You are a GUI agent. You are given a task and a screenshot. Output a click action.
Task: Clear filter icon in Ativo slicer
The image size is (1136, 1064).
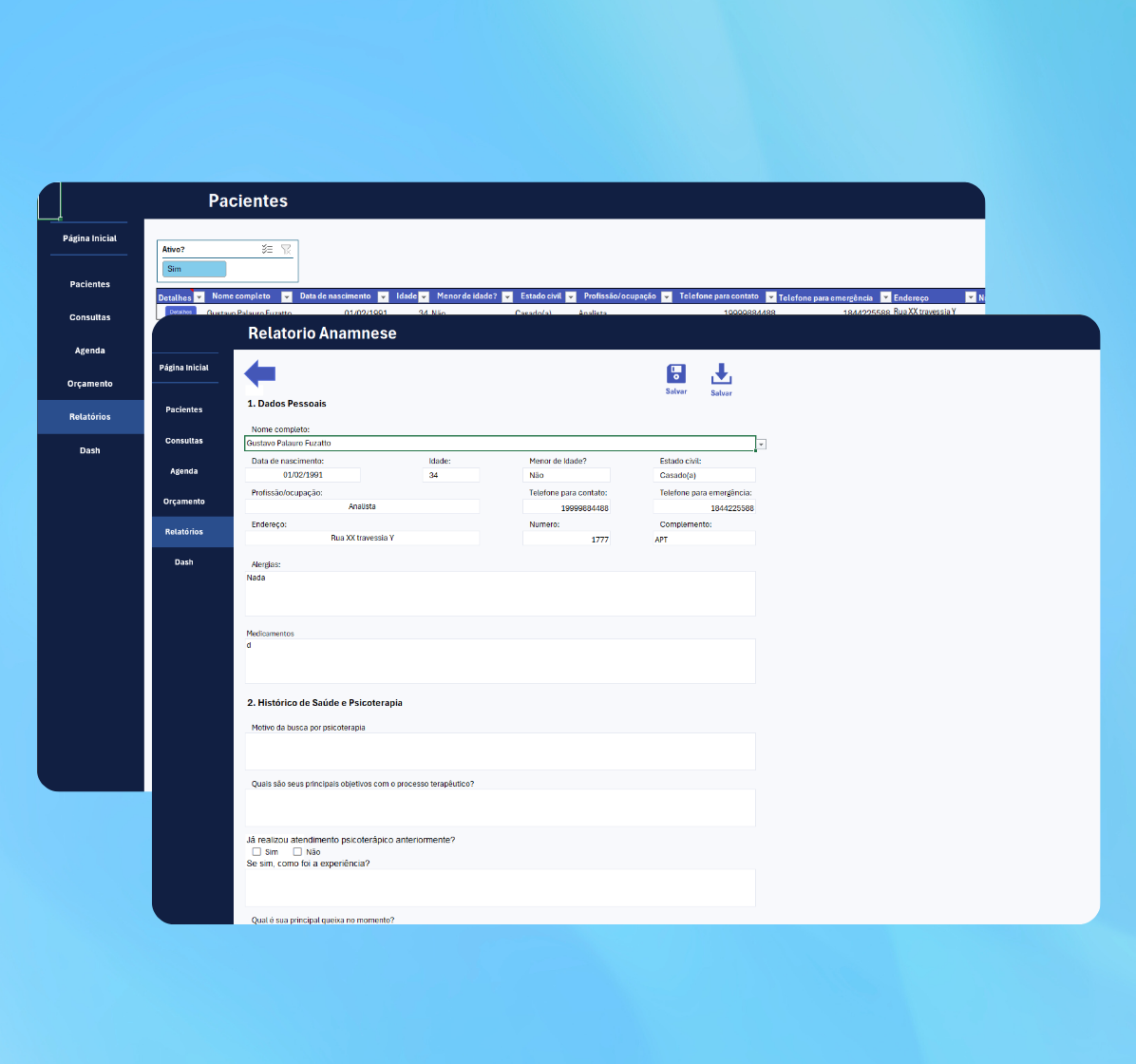pos(286,249)
